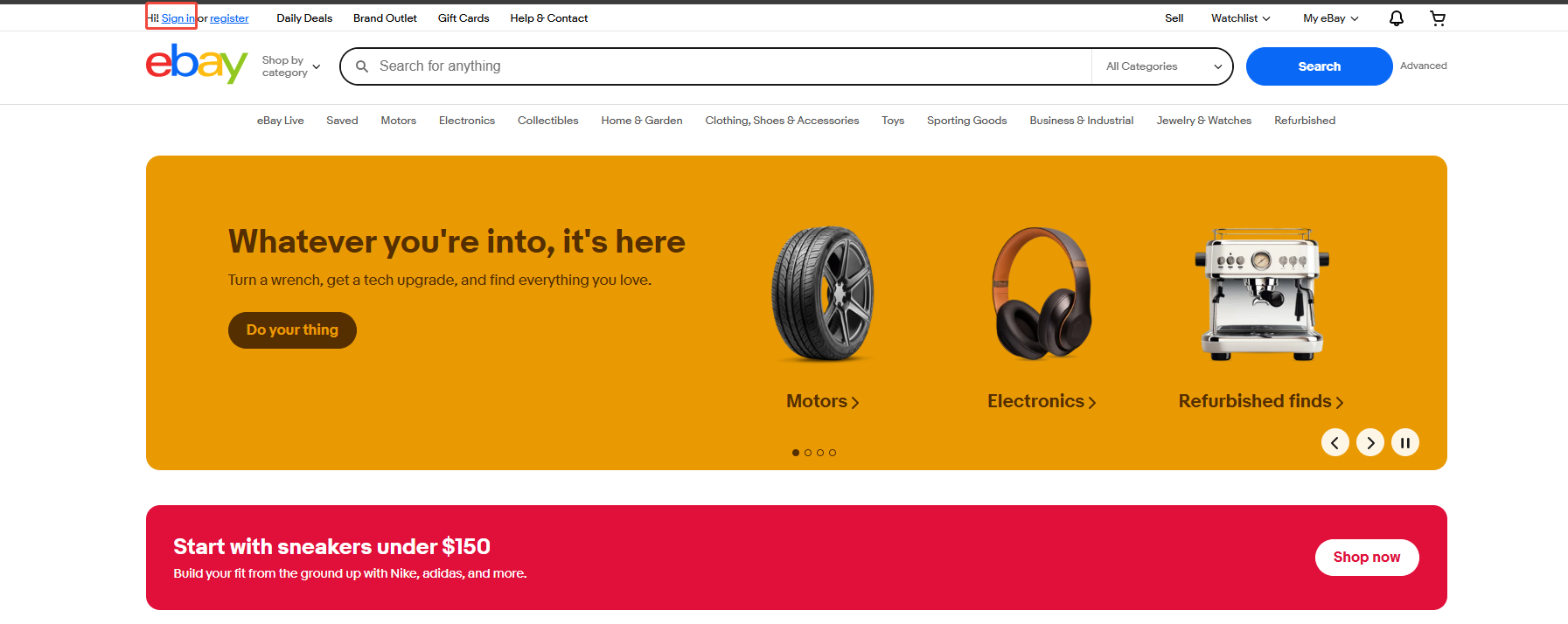Select the fourth carousel dot indicator

pyautogui.click(x=833, y=453)
